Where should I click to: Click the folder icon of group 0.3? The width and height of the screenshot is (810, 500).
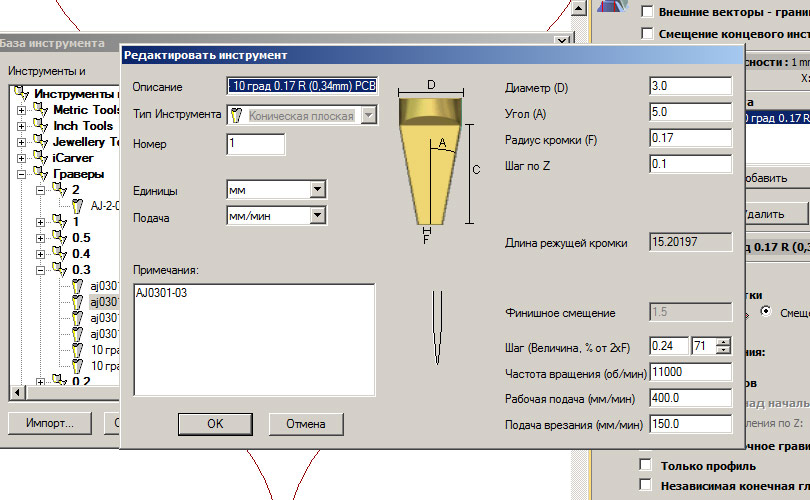[x=59, y=270]
